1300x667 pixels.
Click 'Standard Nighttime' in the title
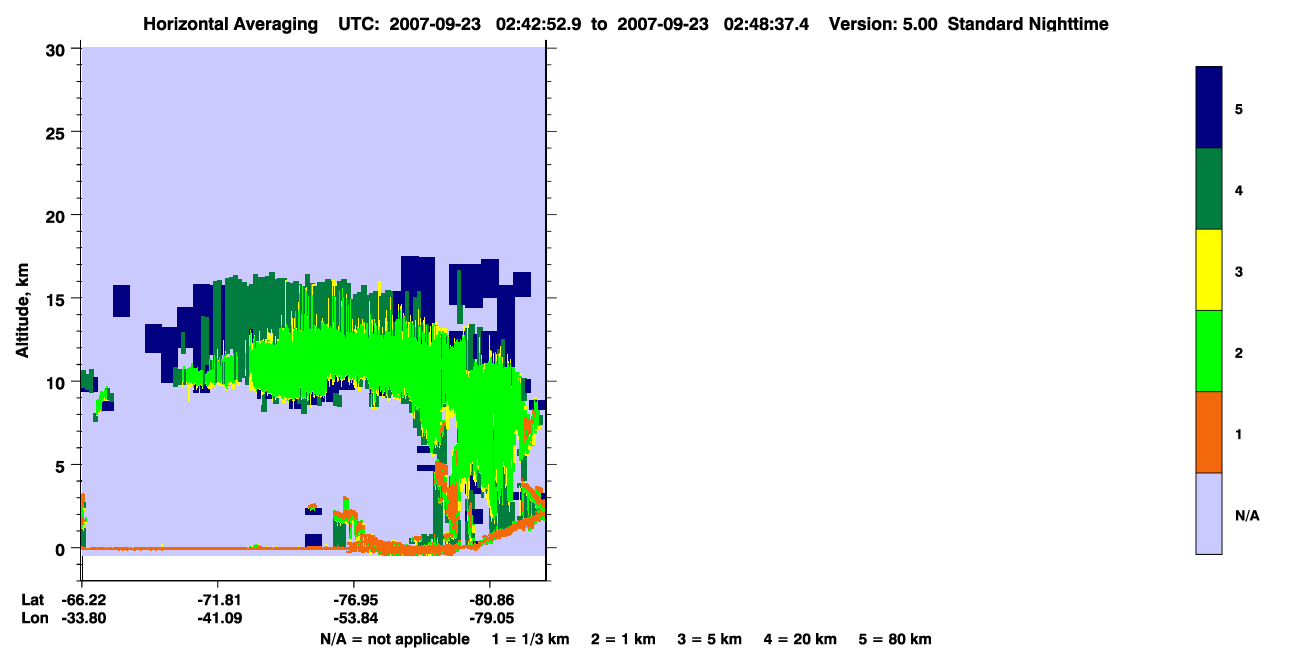click(x=1028, y=24)
